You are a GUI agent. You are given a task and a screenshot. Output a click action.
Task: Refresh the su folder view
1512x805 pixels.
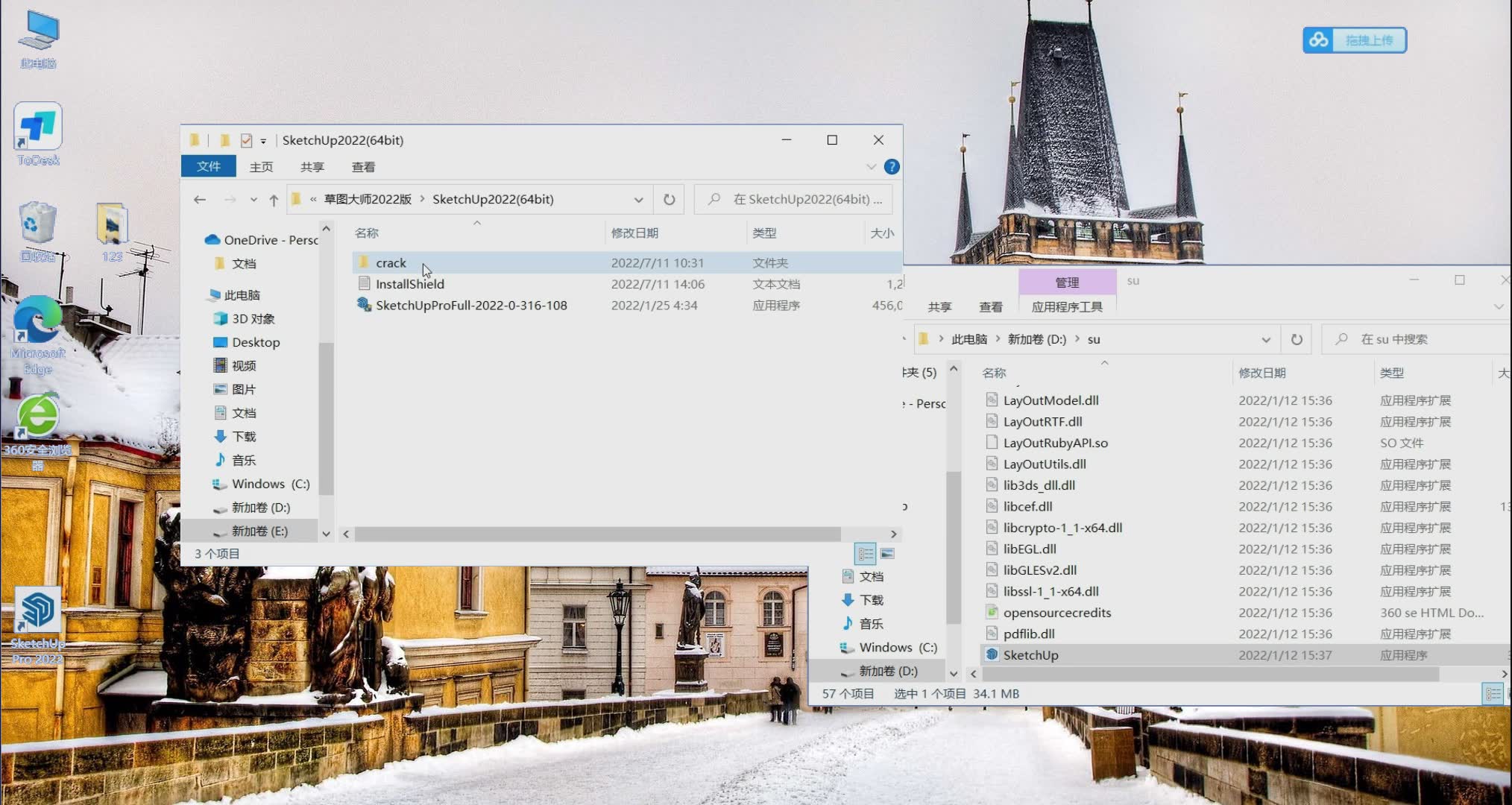pyautogui.click(x=1297, y=339)
